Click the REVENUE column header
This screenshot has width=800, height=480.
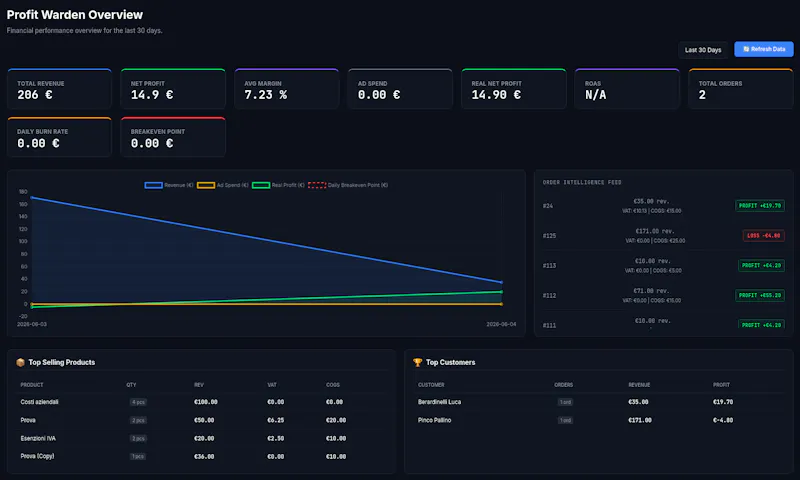pos(639,385)
